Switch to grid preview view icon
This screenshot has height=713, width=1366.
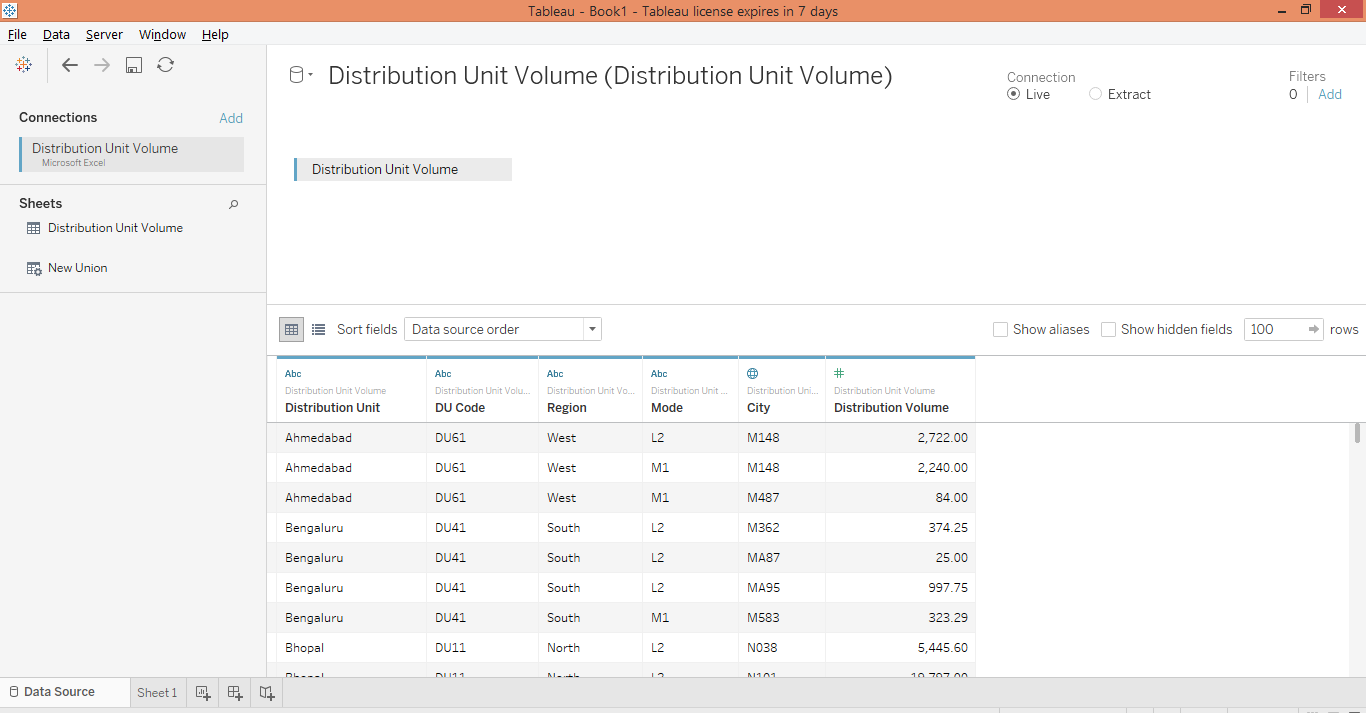pyautogui.click(x=291, y=329)
